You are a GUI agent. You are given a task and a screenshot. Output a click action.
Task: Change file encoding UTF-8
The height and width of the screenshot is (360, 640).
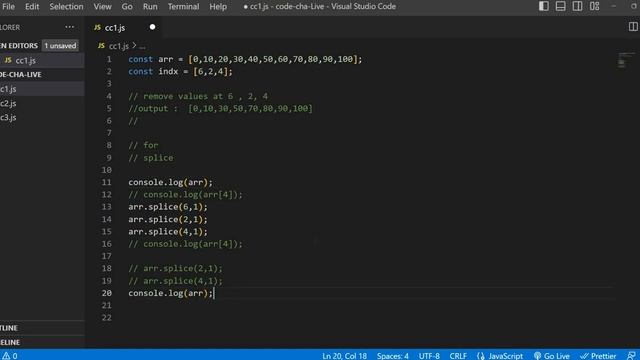coord(429,356)
